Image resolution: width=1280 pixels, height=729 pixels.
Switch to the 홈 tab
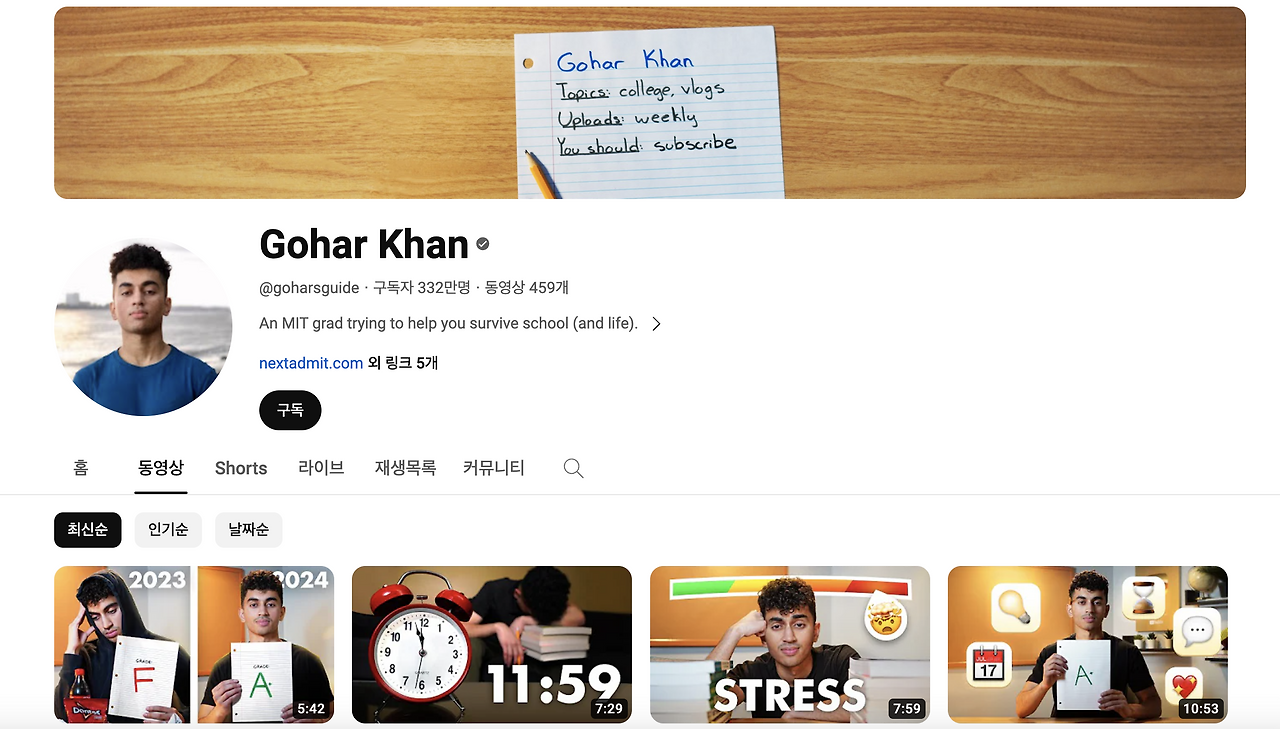pyautogui.click(x=81, y=468)
